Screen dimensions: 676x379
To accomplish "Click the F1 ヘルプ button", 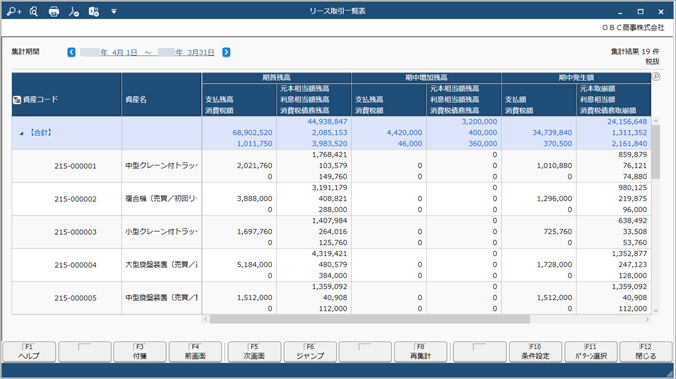I will (x=29, y=352).
